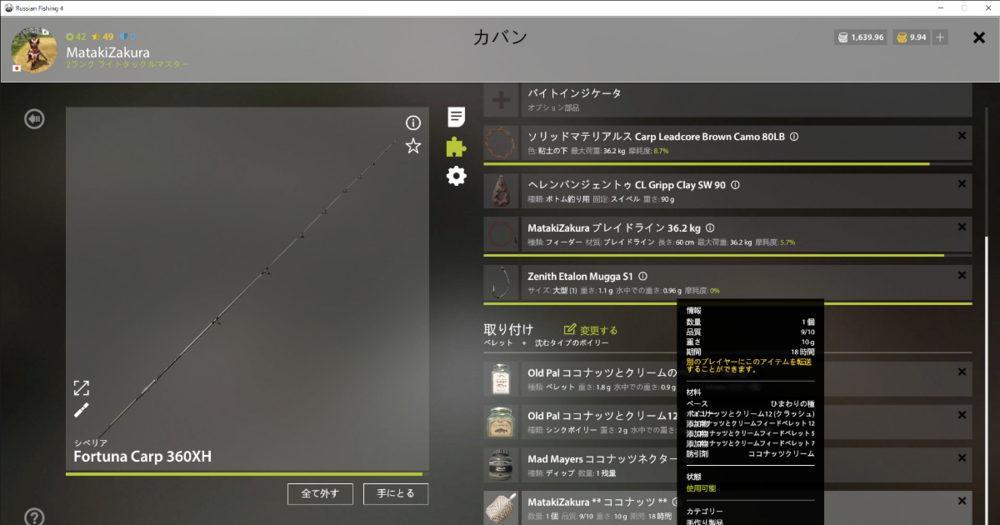Viewport: 1000px width, 525px height.
Task: Open the notes document icon
Action: (x=456, y=117)
